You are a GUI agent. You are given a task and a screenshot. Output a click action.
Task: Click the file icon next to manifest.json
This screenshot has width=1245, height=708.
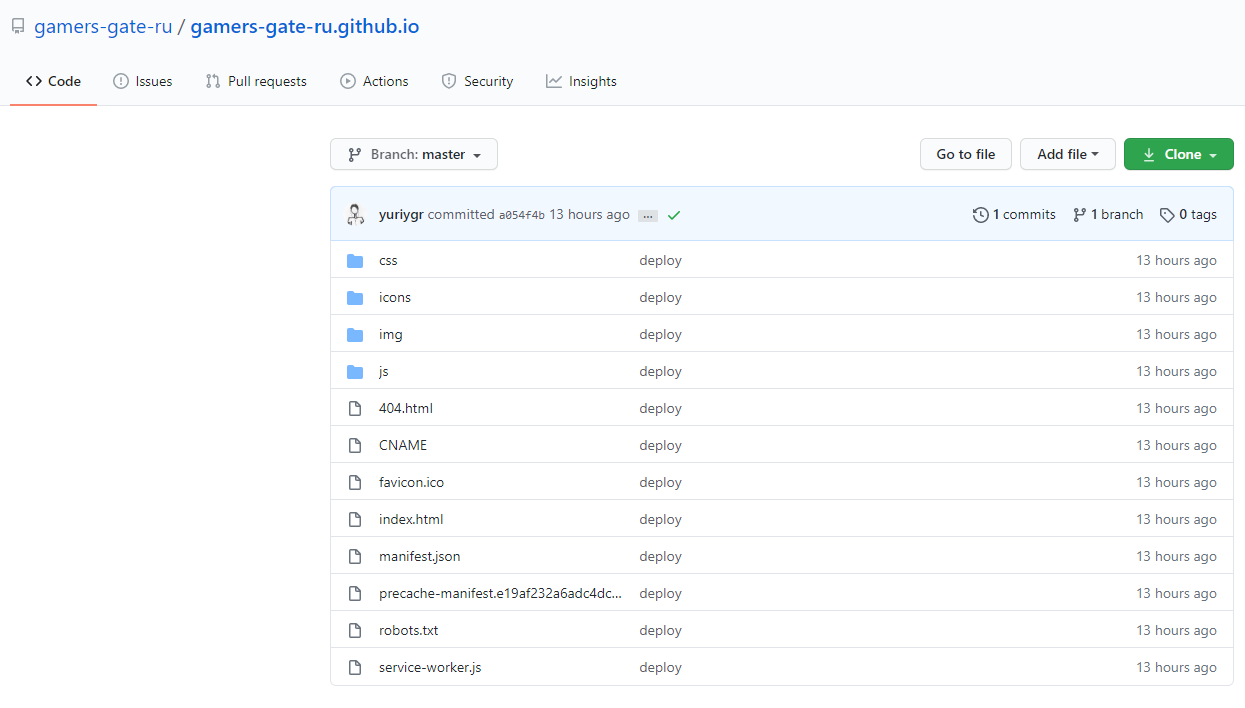click(354, 557)
